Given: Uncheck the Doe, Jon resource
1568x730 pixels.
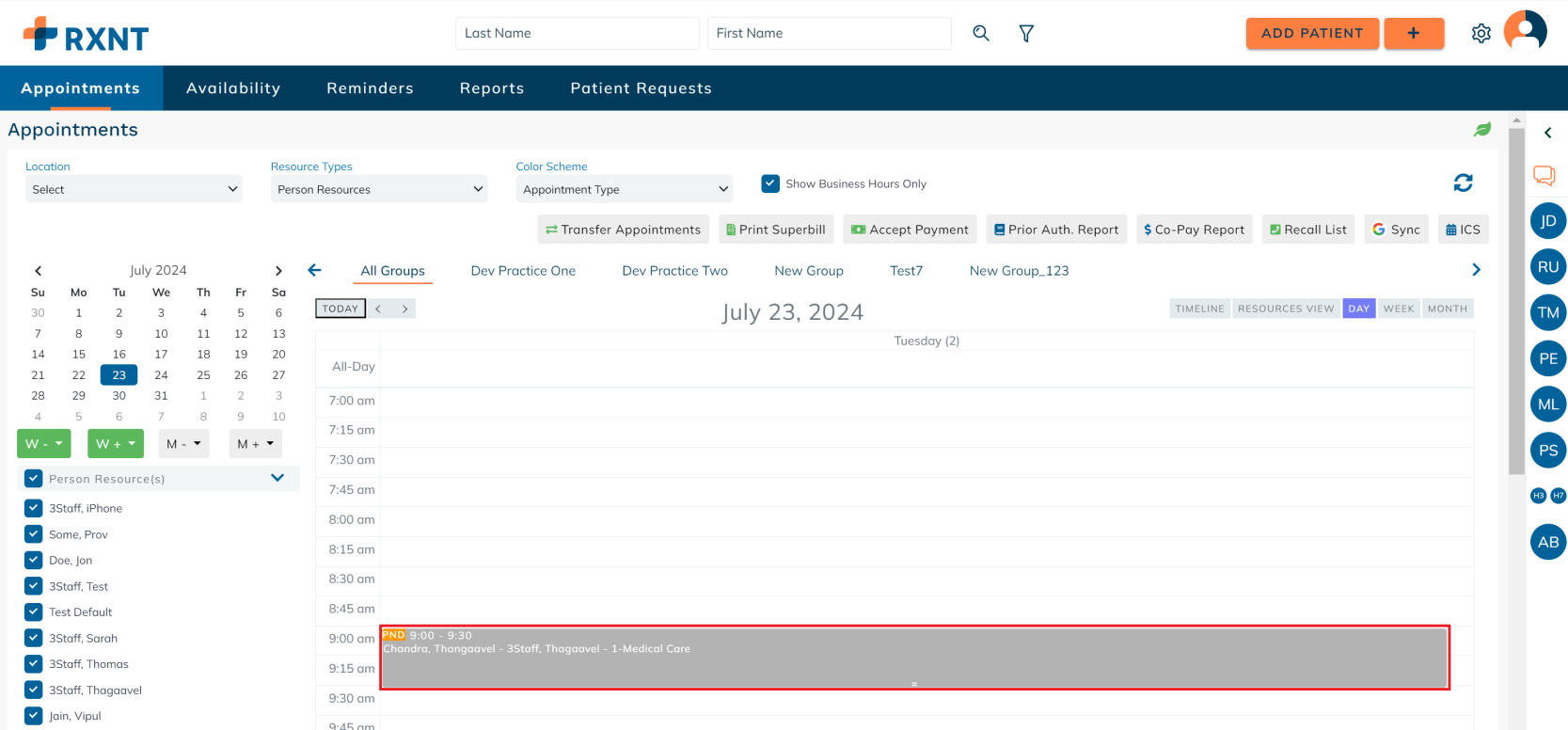Looking at the screenshot, I should point(34,560).
